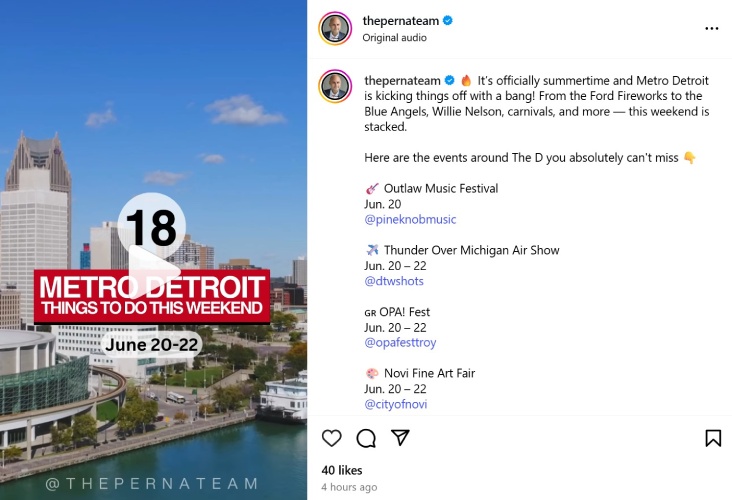
Task: Click the verified badge next to caption username
Action: pos(449,80)
